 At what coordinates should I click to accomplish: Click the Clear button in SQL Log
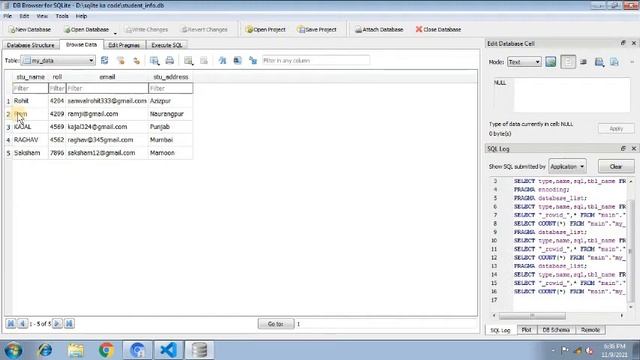pyautogui.click(x=616, y=167)
